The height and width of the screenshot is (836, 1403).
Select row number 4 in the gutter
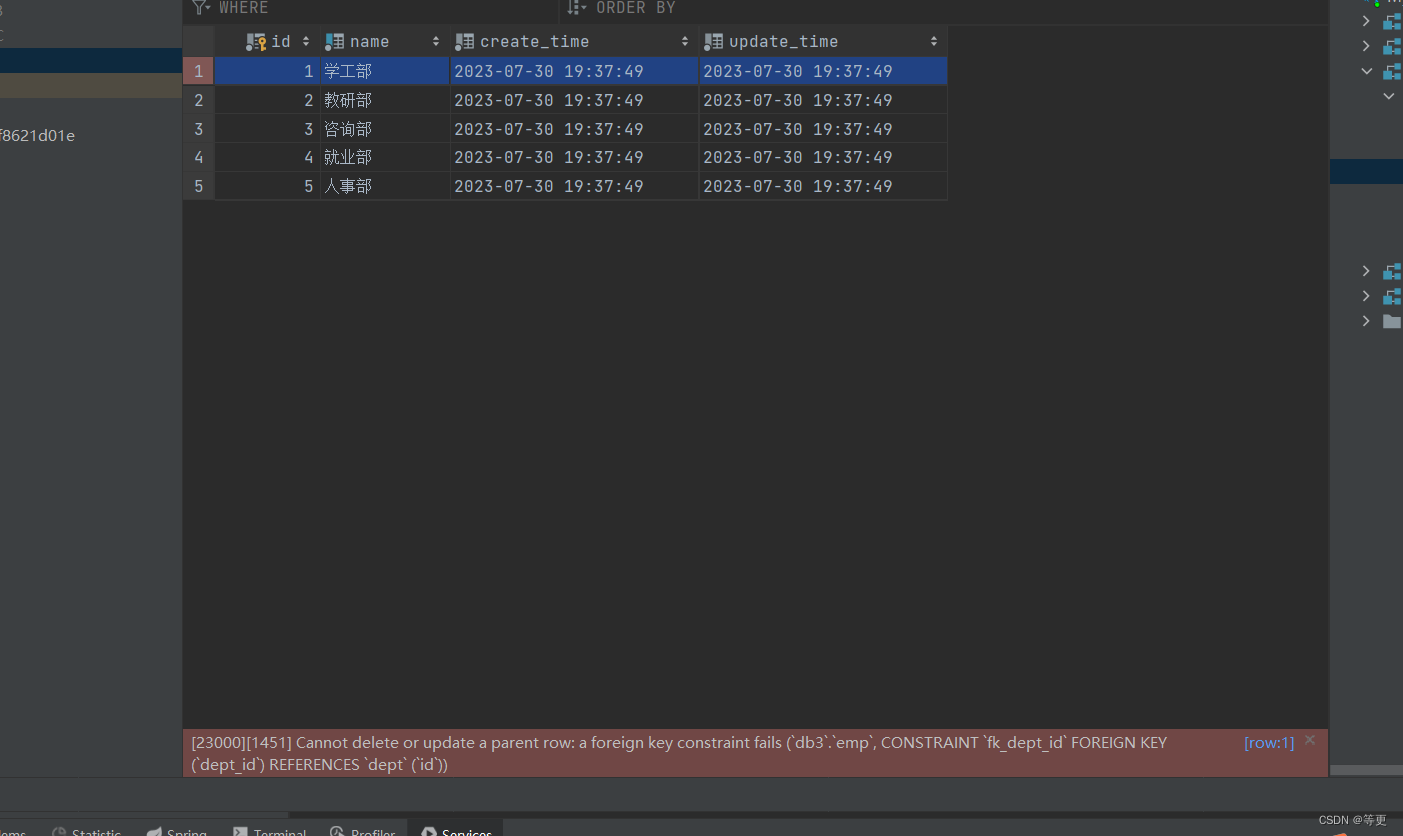pyautogui.click(x=199, y=157)
